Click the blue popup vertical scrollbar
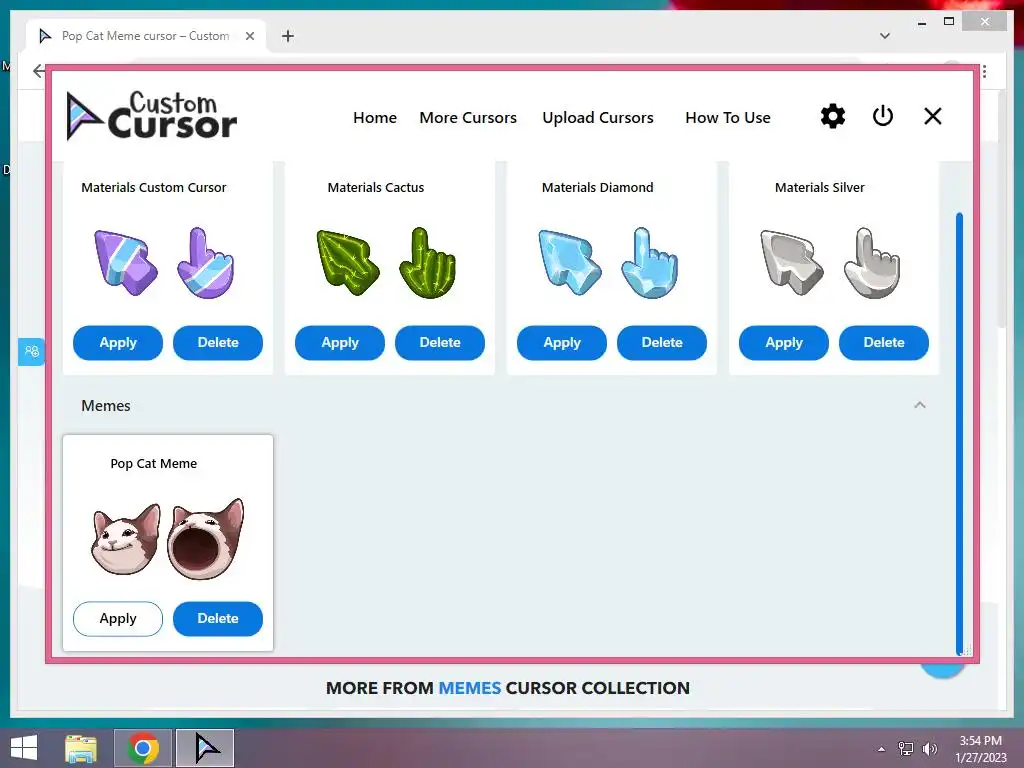The image size is (1024, 768). click(959, 432)
